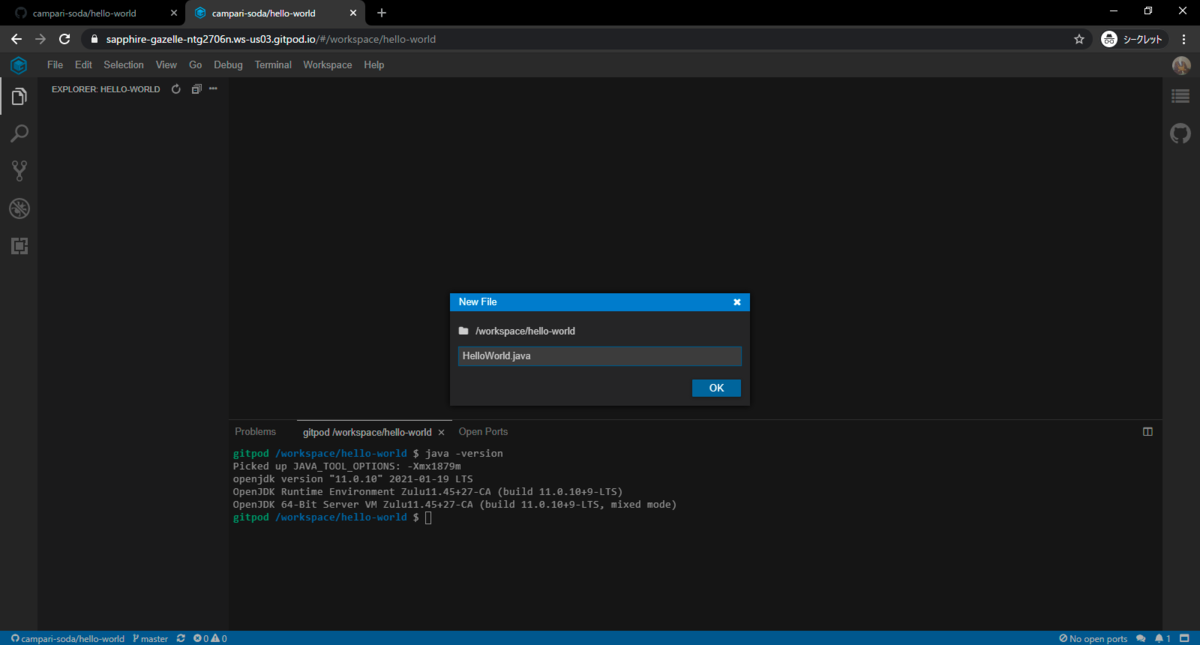Open the browser three-dot menu
Screen dimensions: 1200x645
pyautogui.click(x=1183, y=39)
